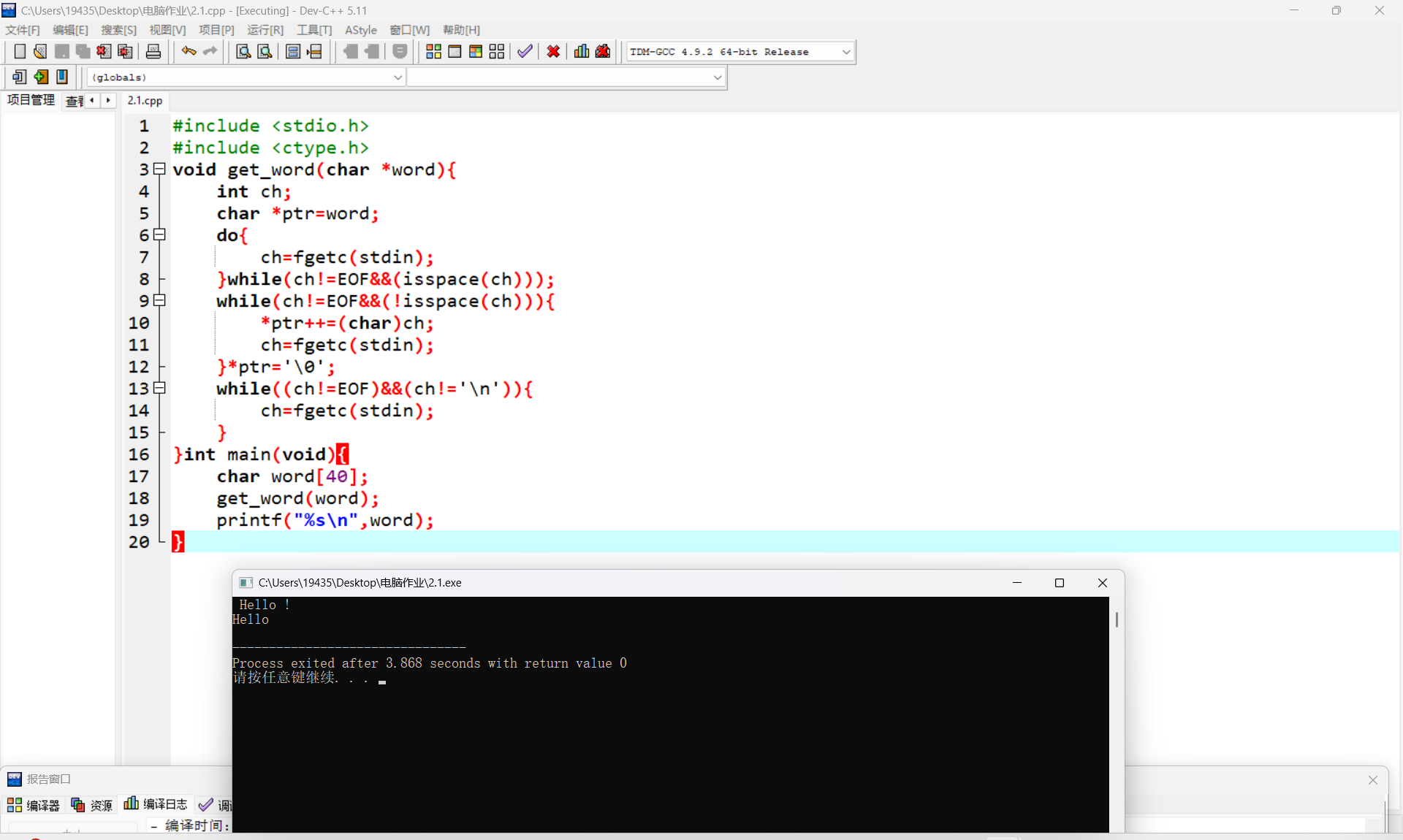Expand the (globals) scope dropdown
Image resolution: width=1403 pixels, height=840 pixels.
(398, 77)
